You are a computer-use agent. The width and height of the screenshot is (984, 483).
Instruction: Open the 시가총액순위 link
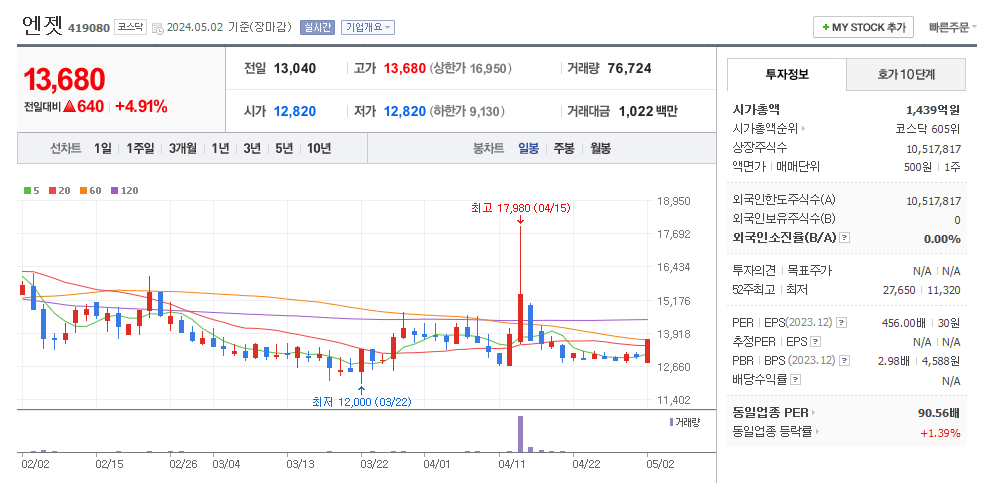pos(765,129)
